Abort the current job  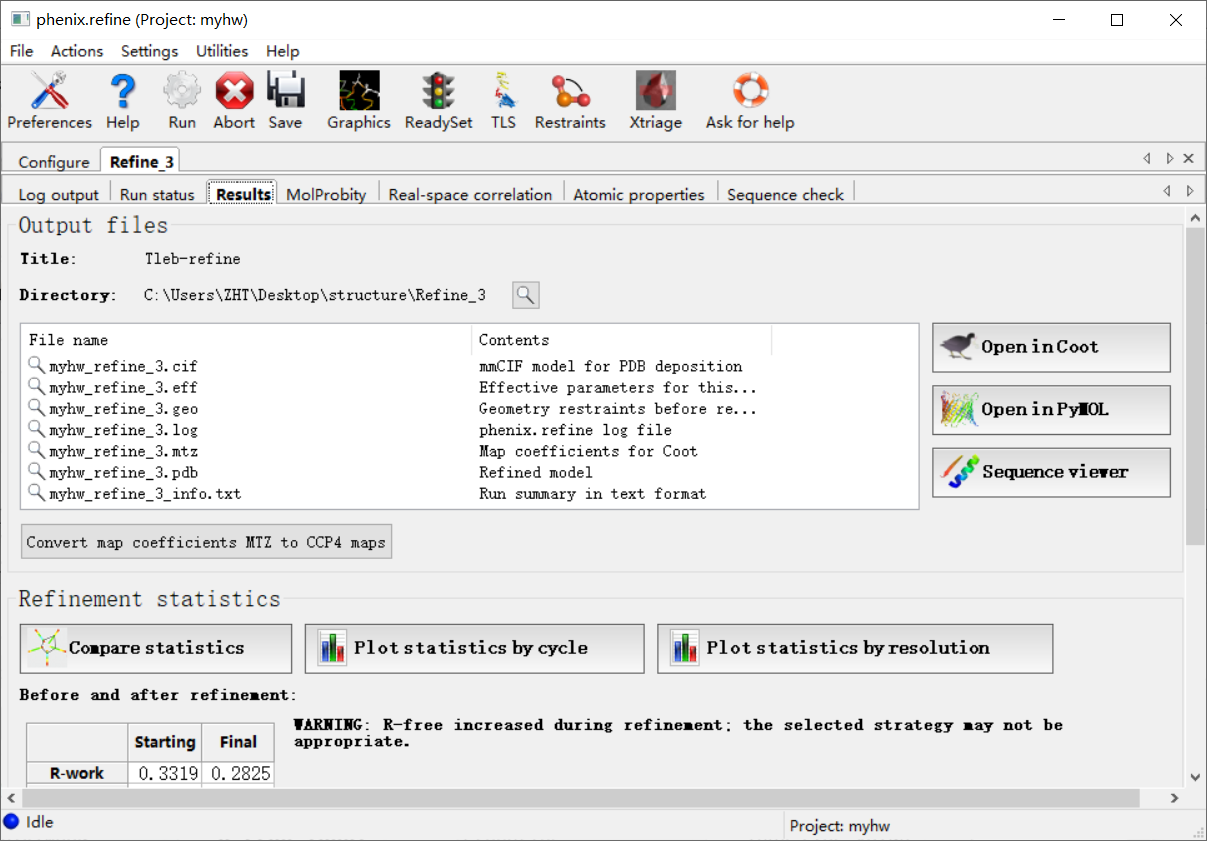(234, 101)
